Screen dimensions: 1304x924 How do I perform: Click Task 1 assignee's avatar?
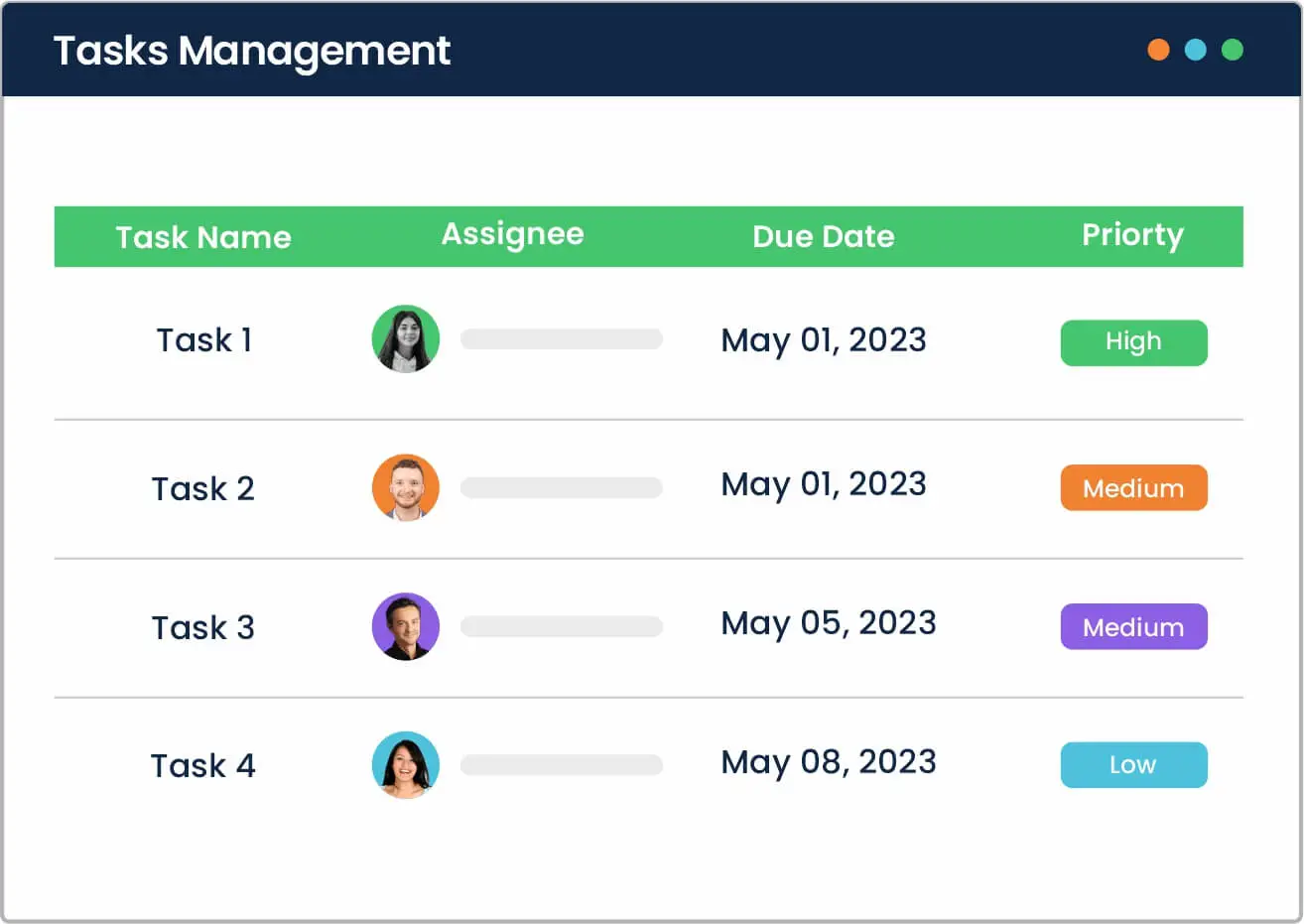(x=405, y=339)
